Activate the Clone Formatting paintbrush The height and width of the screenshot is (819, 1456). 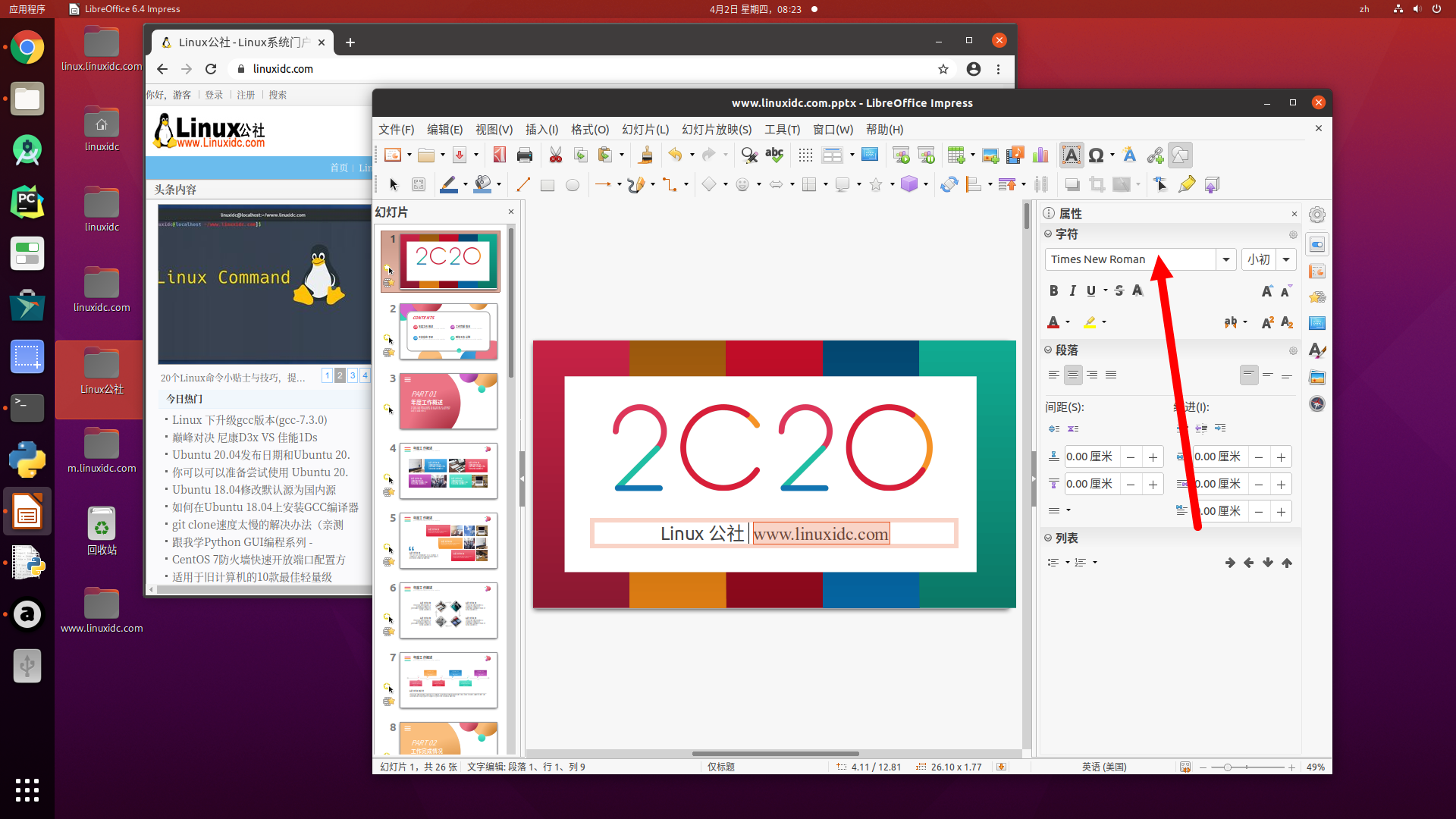tap(646, 155)
